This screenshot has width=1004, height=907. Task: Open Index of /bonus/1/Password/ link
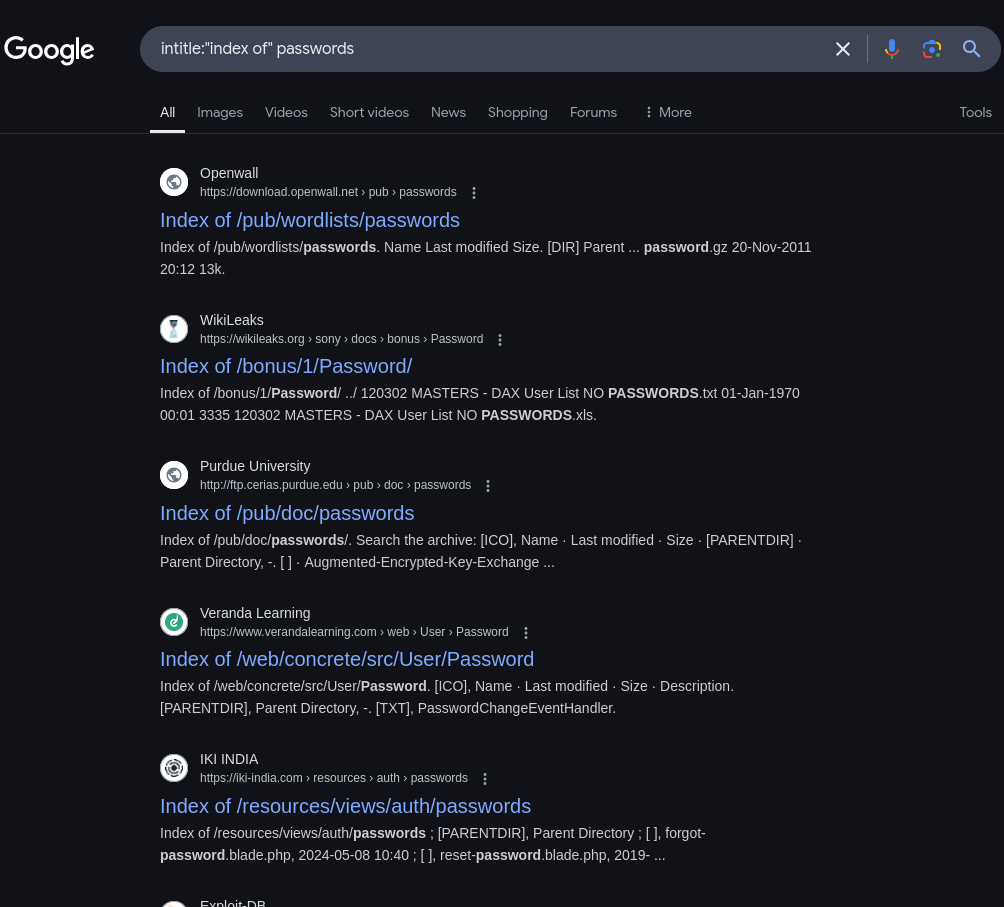(x=286, y=366)
